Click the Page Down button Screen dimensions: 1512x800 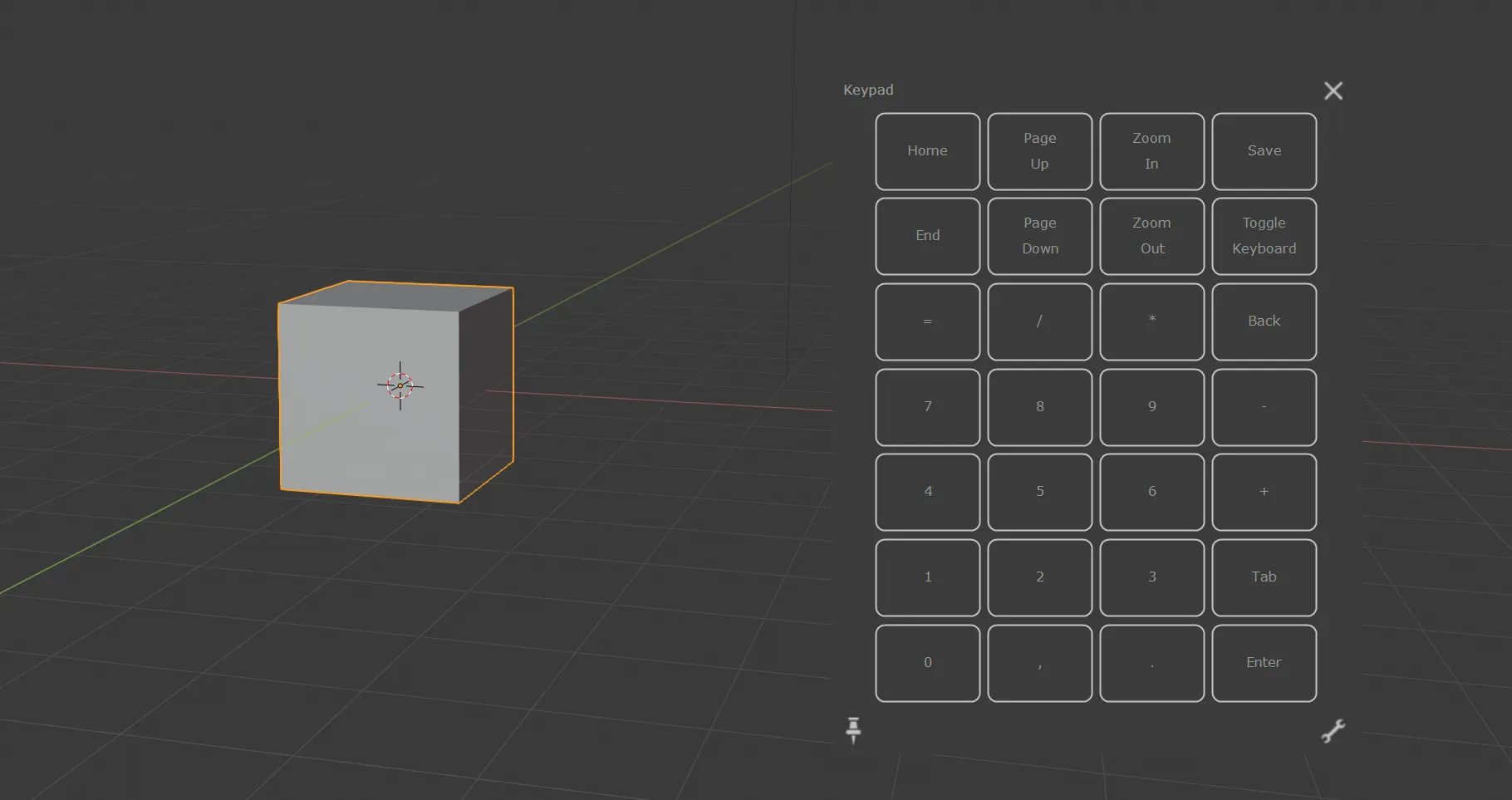pyautogui.click(x=1039, y=236)
